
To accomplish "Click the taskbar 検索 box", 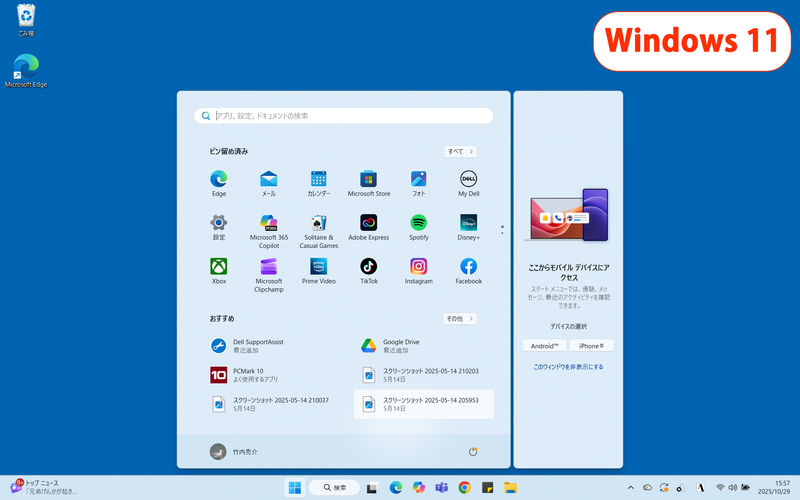I will 334,488.
